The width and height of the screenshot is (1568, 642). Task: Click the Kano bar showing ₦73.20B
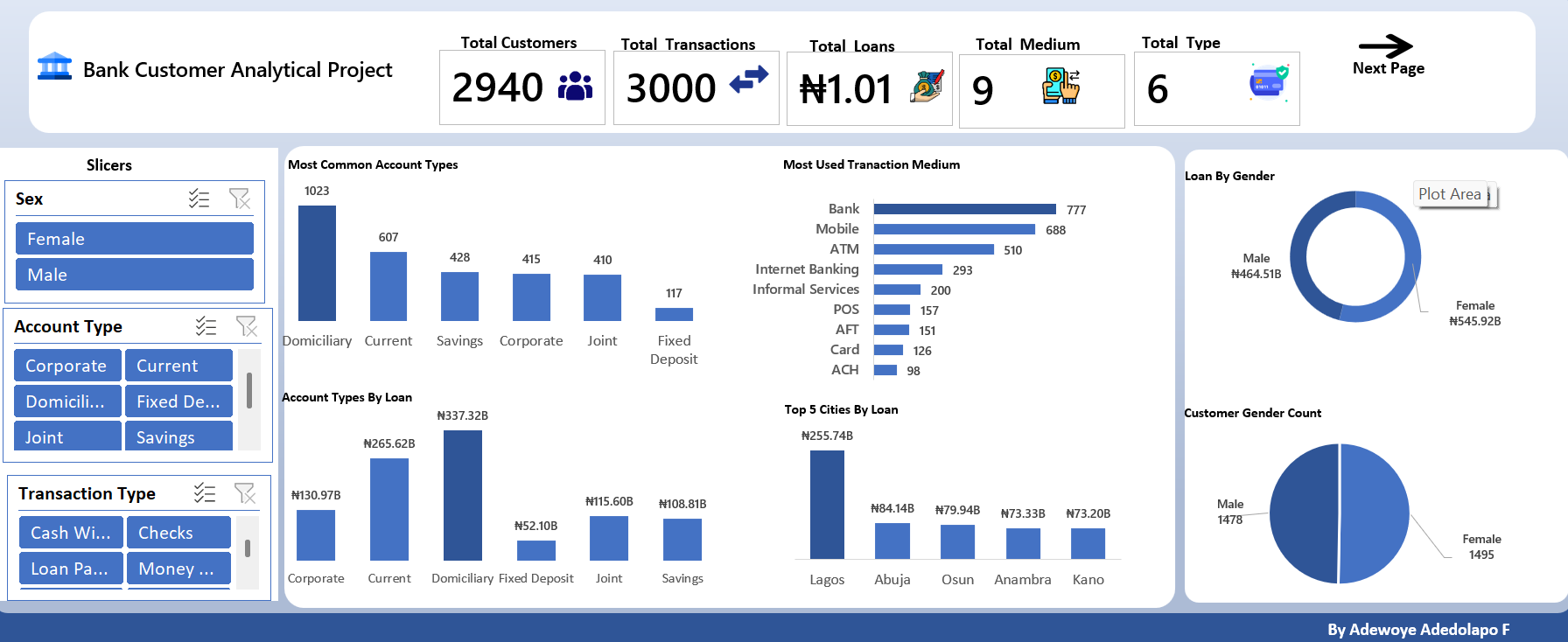[1088, 543]
